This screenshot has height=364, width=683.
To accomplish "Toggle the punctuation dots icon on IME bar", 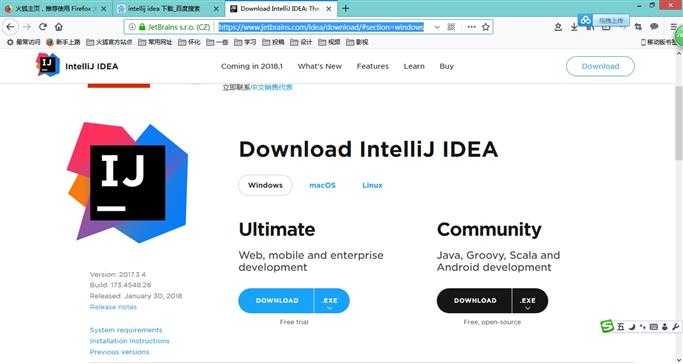I will click(x=642, y=327).
